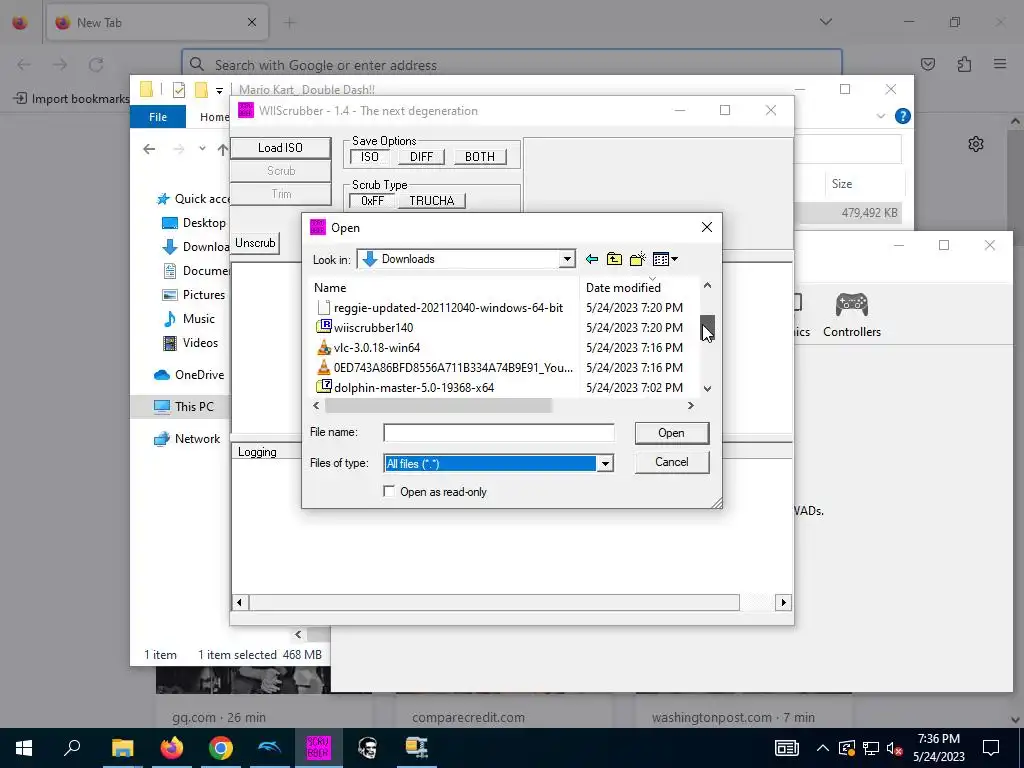Open Dolphin emulator from the taskbar
This screenshot has height=768, width=1024.
click(270, 748)
